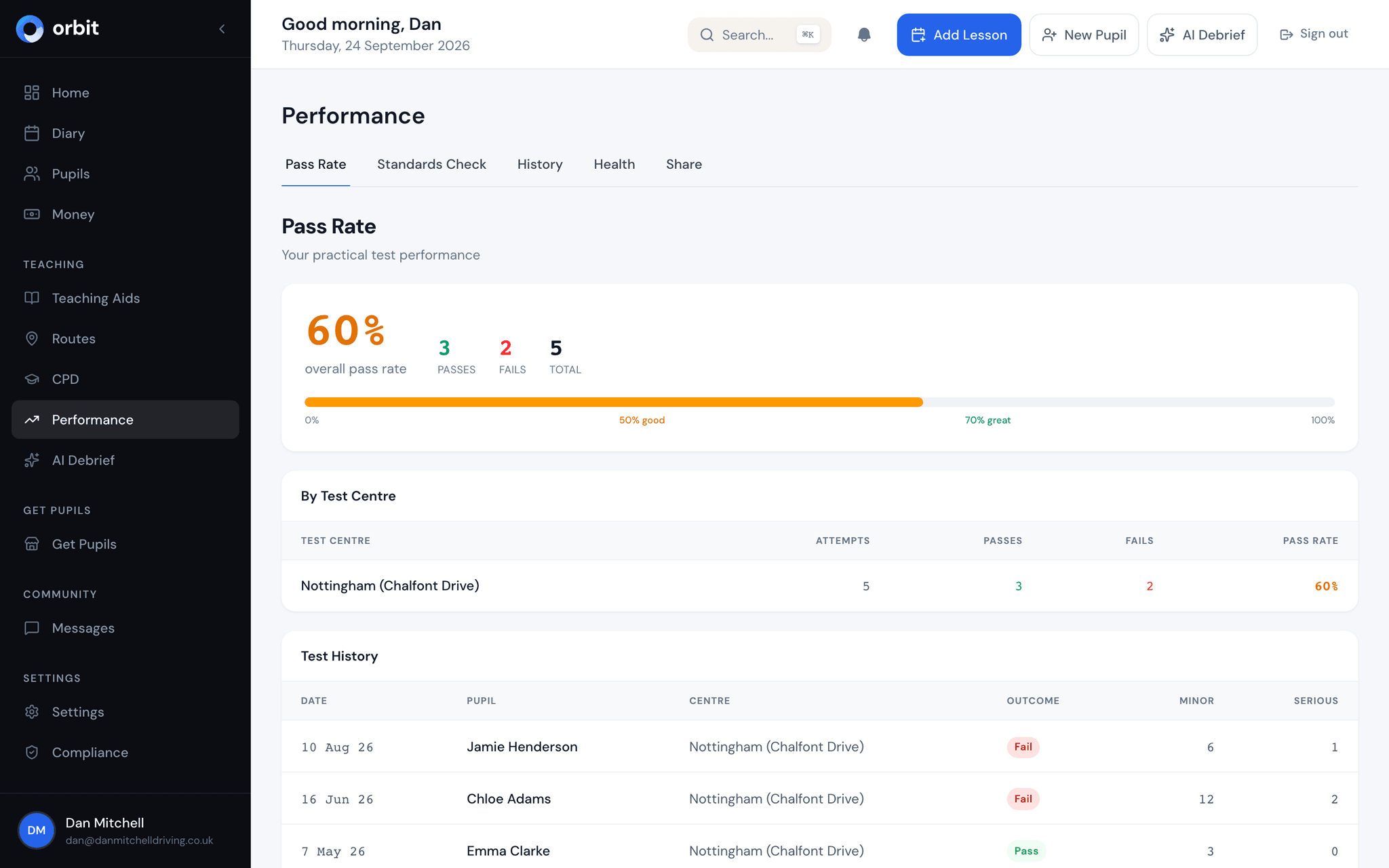Viewport: 1389px width, 868px height.
Task: Click the pupil name Chloe Adams
Action: (509, 799)
